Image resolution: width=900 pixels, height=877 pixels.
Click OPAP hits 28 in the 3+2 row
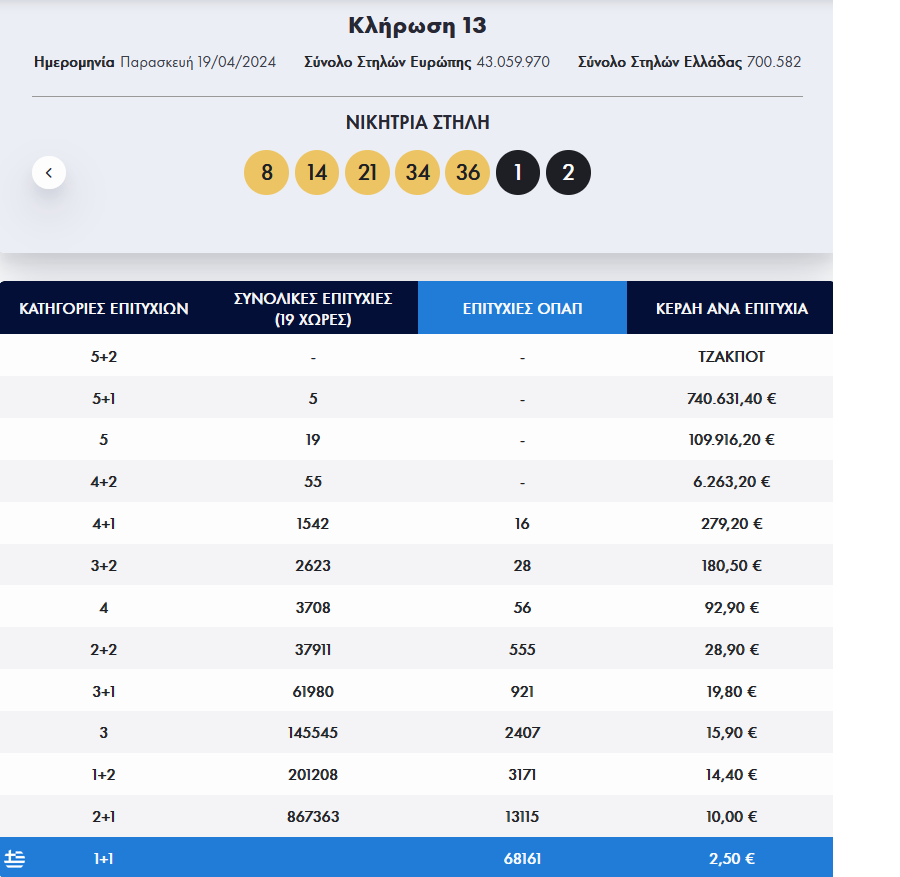tap(522, 565)
